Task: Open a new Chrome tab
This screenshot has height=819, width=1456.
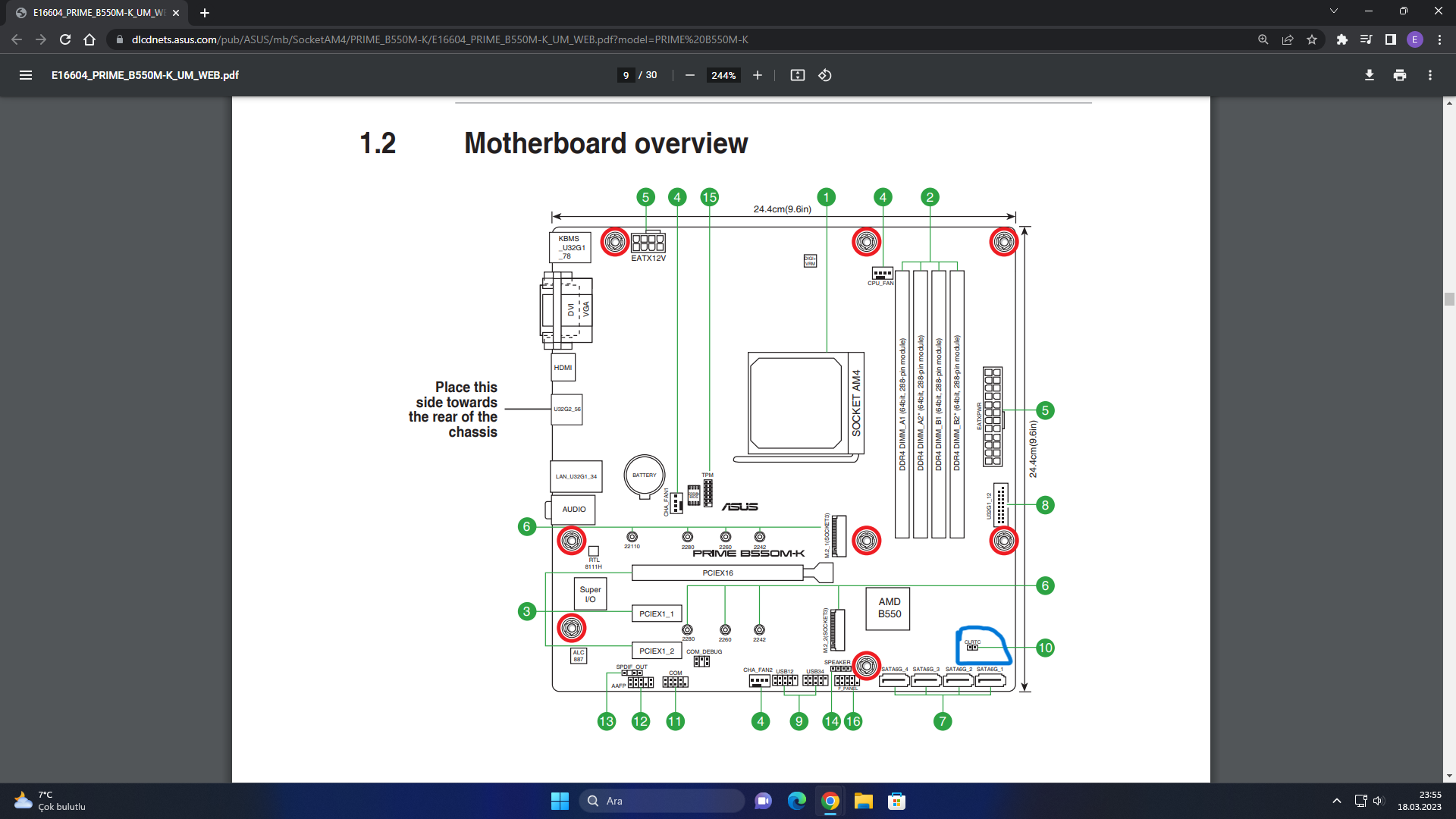Action: (x=205, y=13)
